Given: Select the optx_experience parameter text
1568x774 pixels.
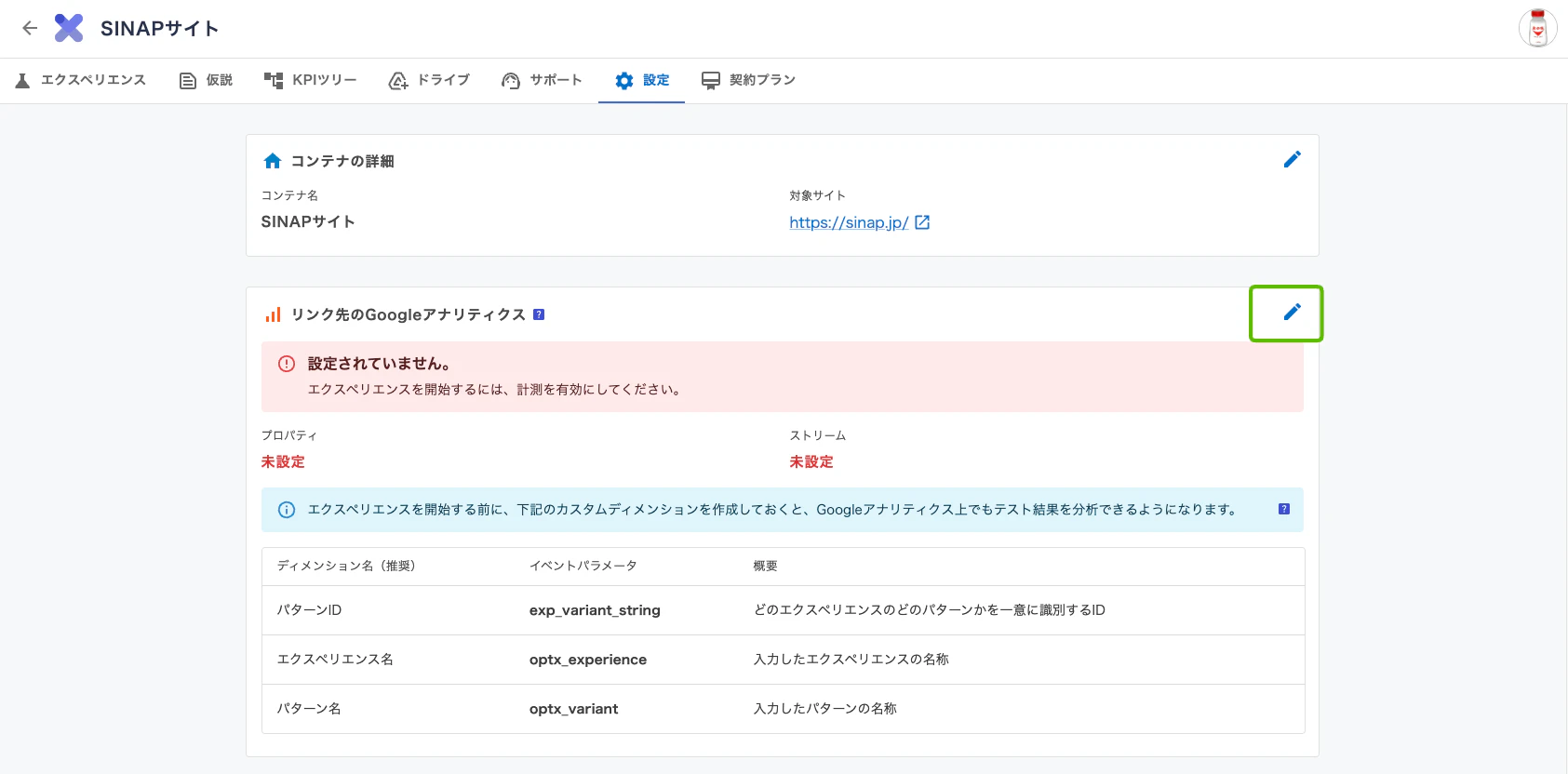Looking at the screenshot, I should (x=588, y=660).
